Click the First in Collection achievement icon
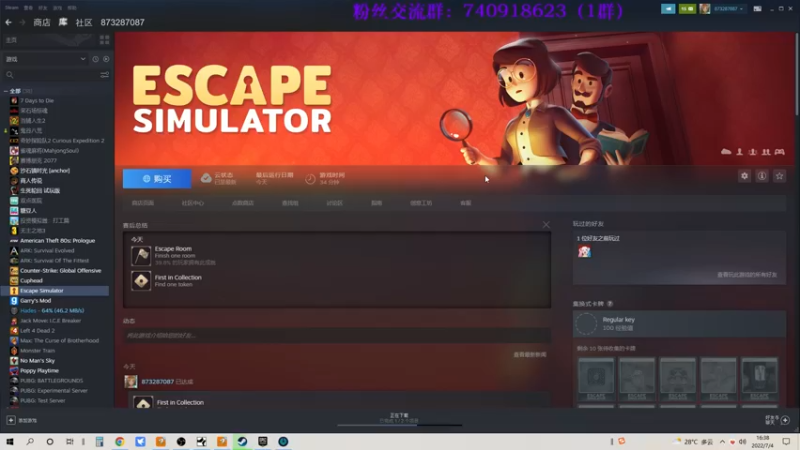This screenshot has height=450, width=800. 141,281
